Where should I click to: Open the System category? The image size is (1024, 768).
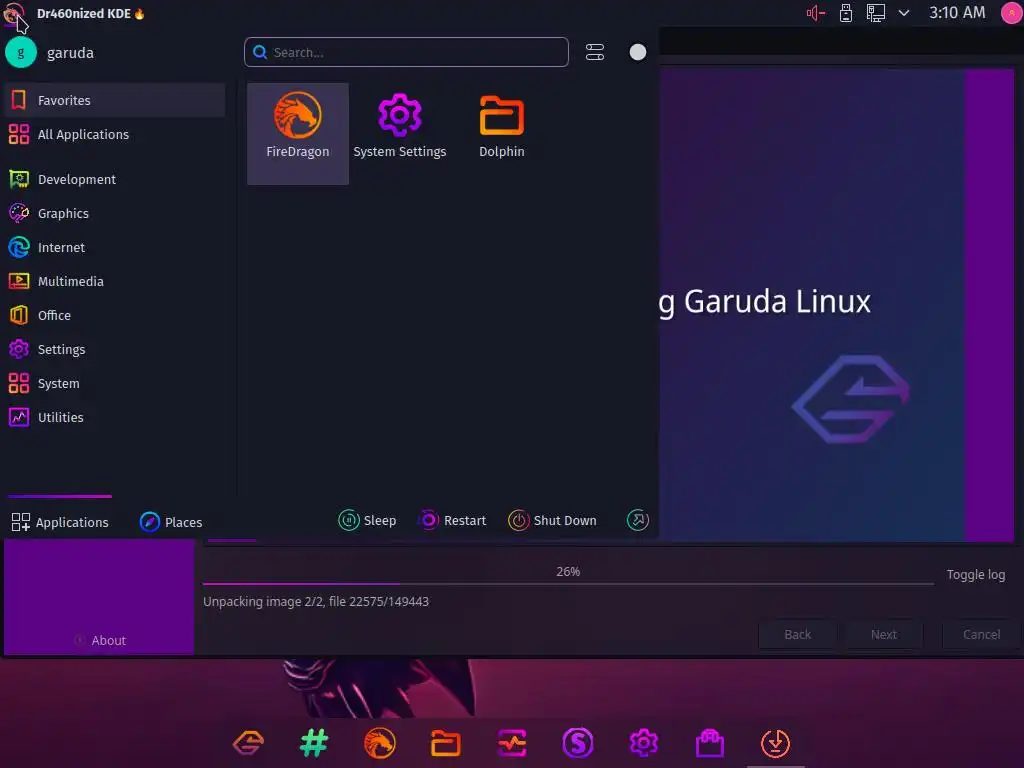(115, 383)
